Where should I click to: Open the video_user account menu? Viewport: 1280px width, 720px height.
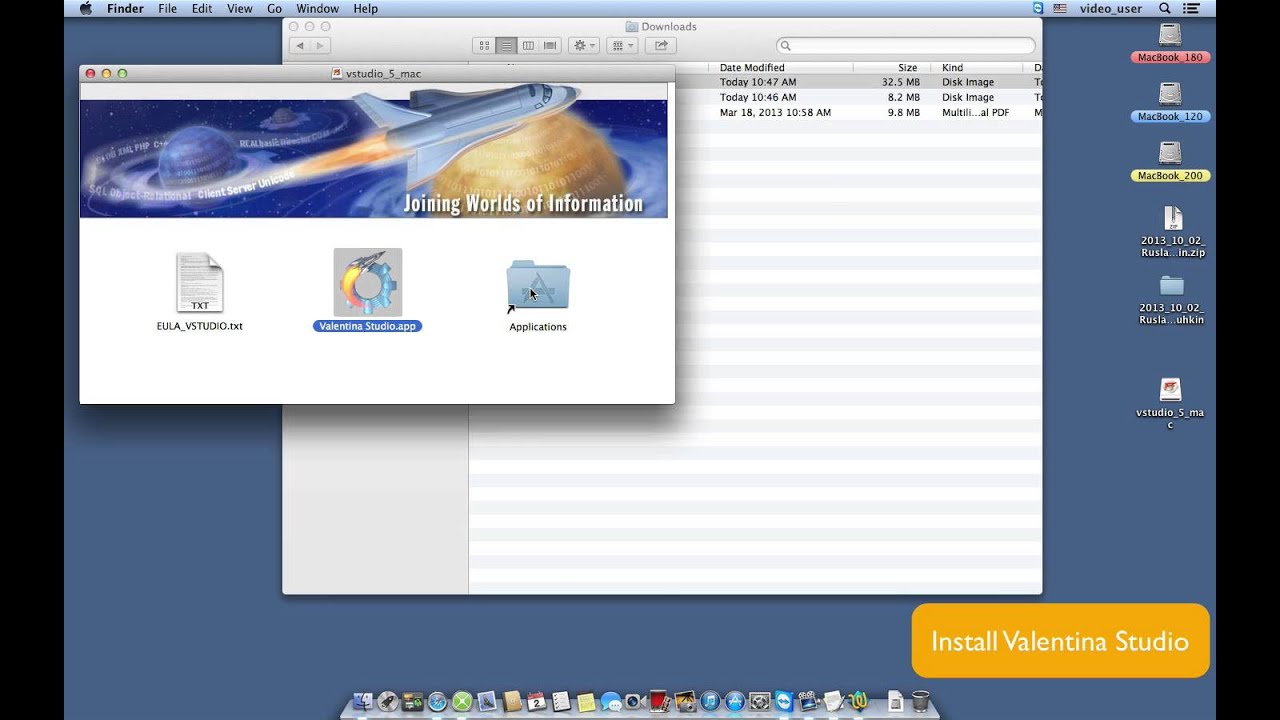[x=1110, y=8]
